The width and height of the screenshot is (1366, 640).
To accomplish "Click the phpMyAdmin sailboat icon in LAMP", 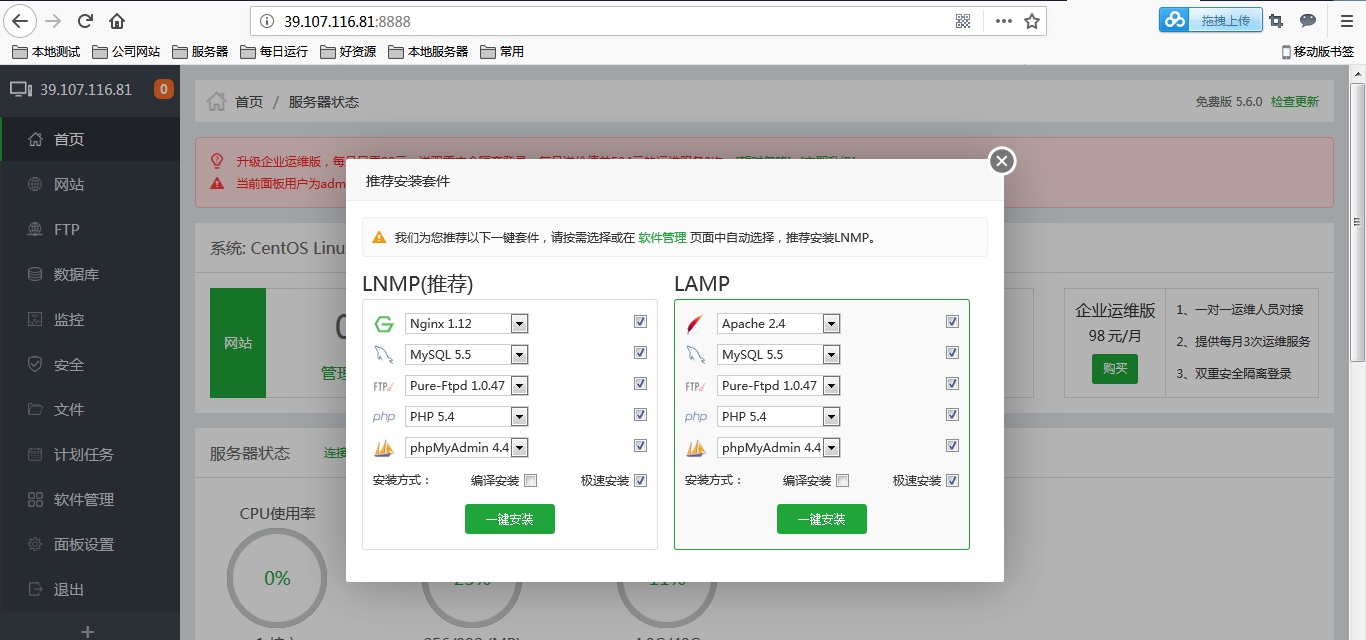I will [x=696, y=447].
